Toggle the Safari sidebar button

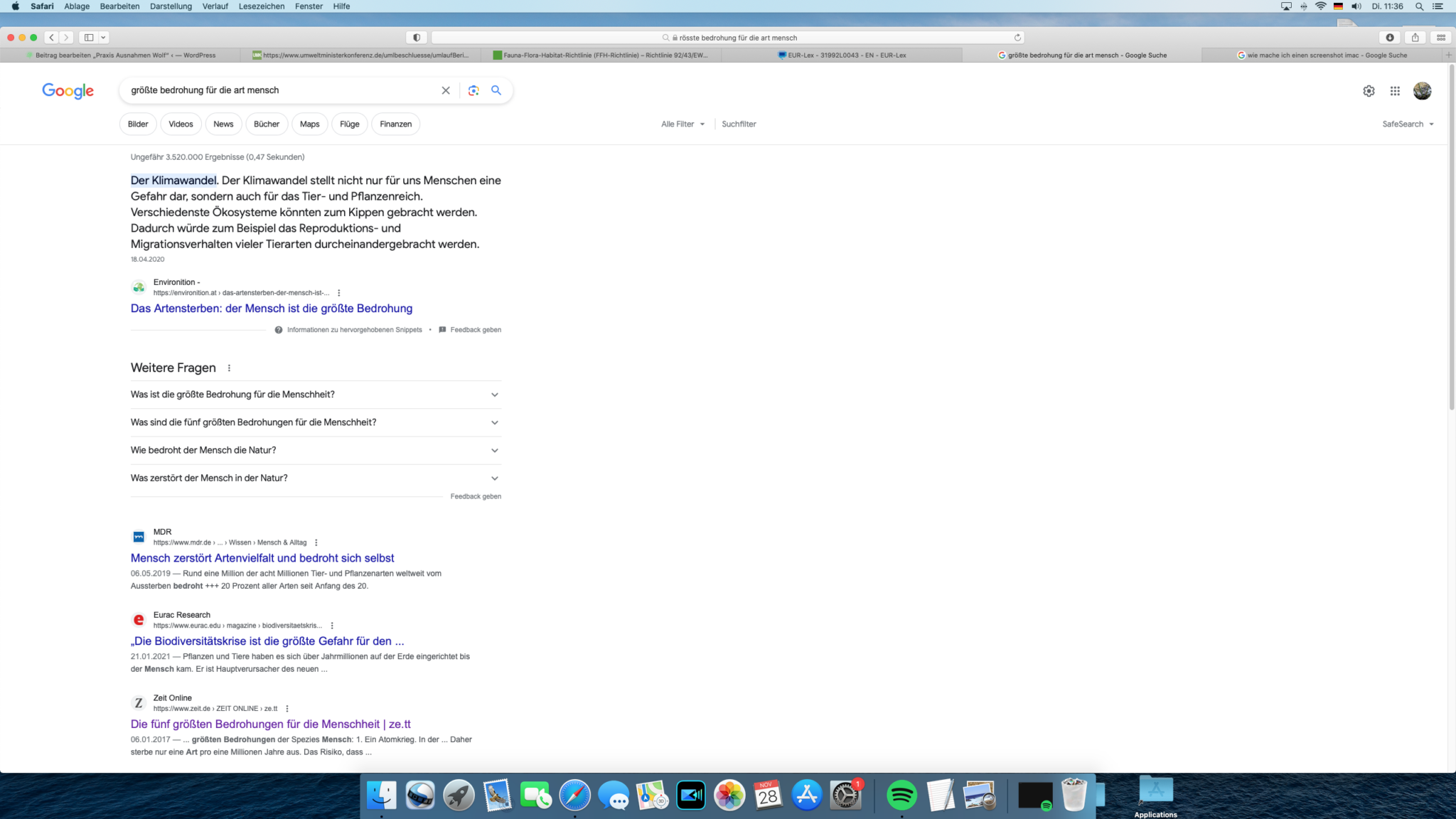point(89,38)
